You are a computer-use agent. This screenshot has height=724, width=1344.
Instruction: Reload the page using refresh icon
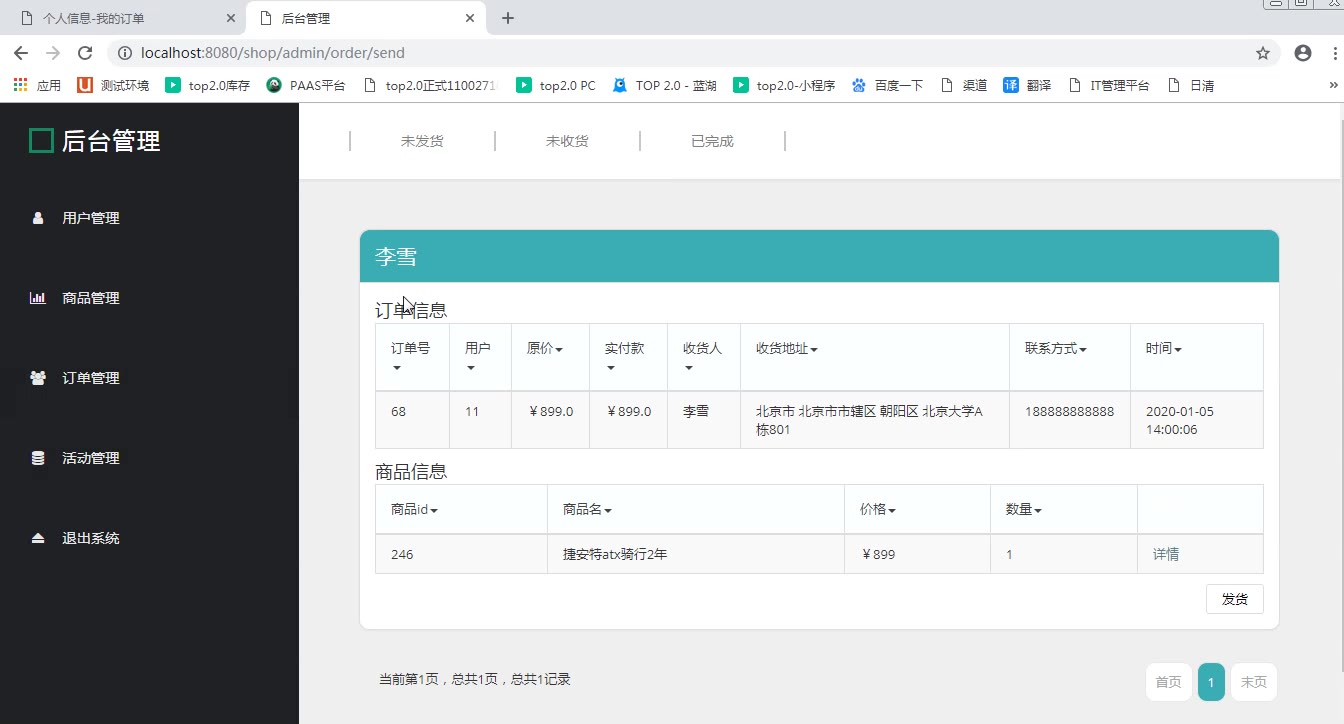point(85,53)
